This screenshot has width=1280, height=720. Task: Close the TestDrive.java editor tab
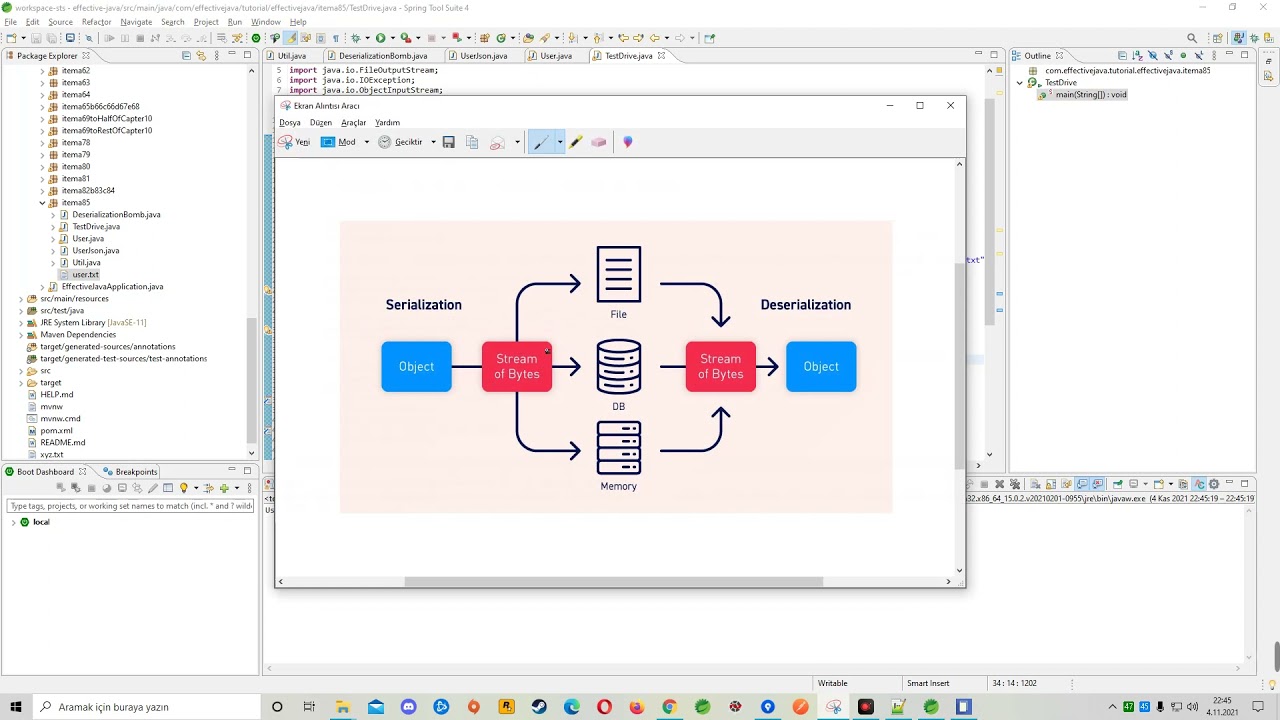tap(661, 56)
